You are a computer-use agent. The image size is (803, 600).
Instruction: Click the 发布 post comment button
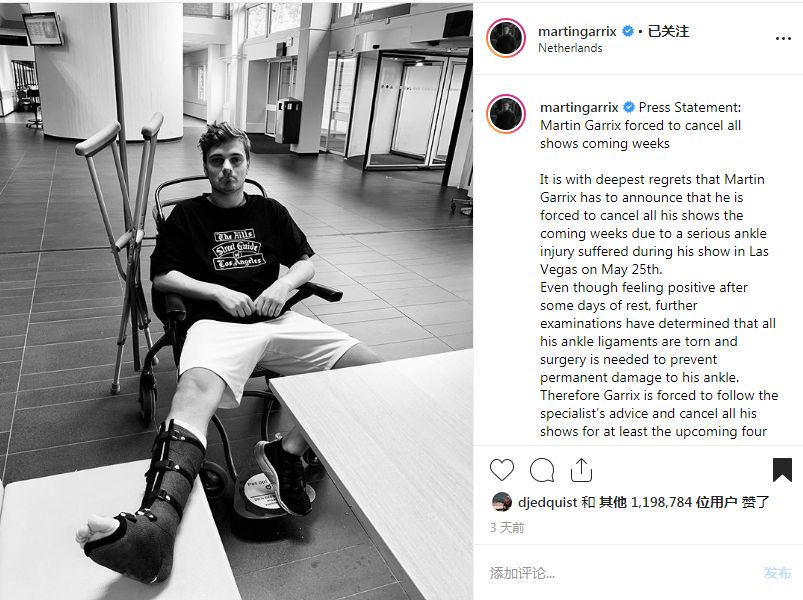777,573
